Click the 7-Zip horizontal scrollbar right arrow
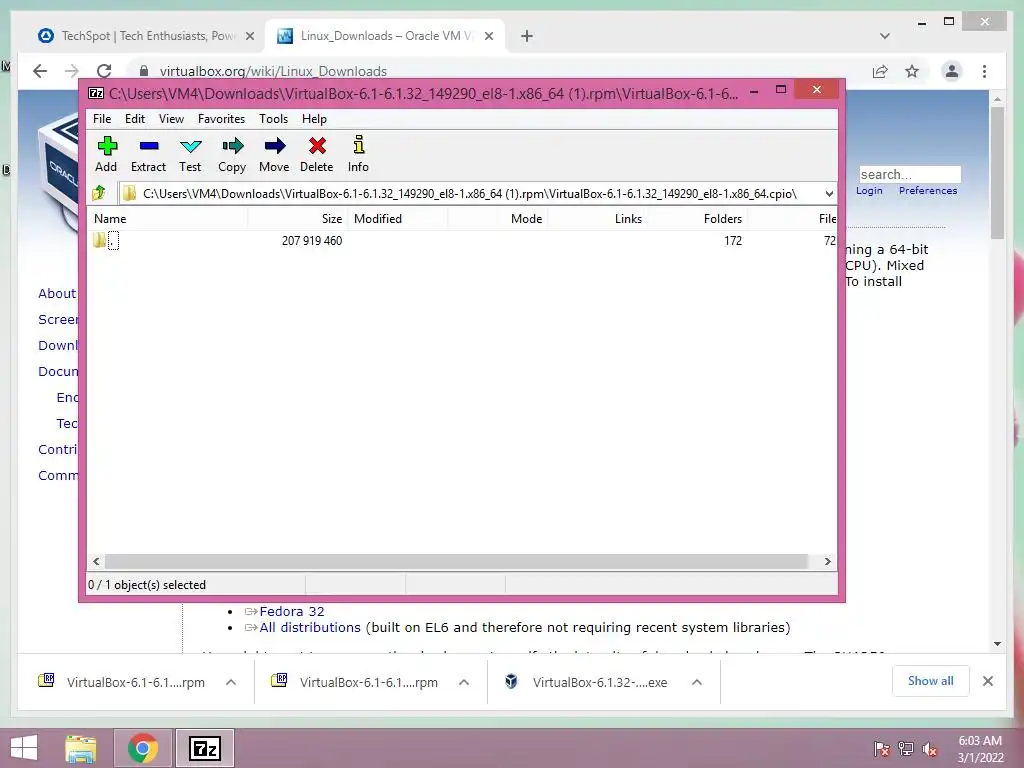Image resolution: width=1024 pixels, height=768 pixels. [x=827, y=562]
